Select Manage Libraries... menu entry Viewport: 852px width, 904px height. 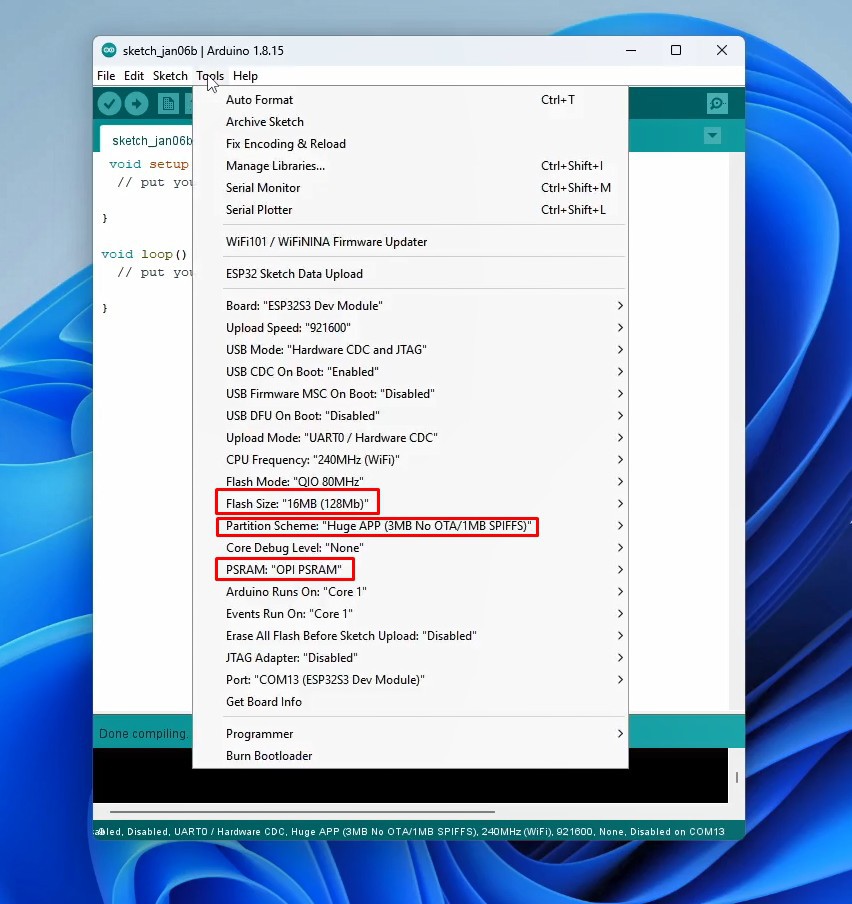click(275, 166)
